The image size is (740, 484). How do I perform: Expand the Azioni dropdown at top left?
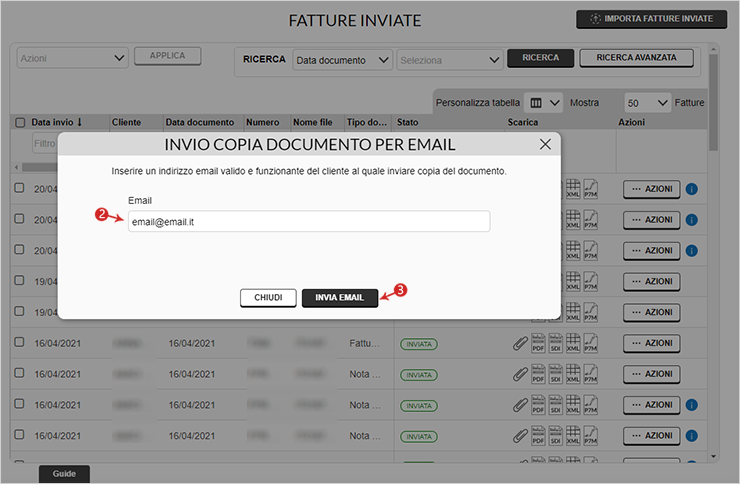[72, 57]
